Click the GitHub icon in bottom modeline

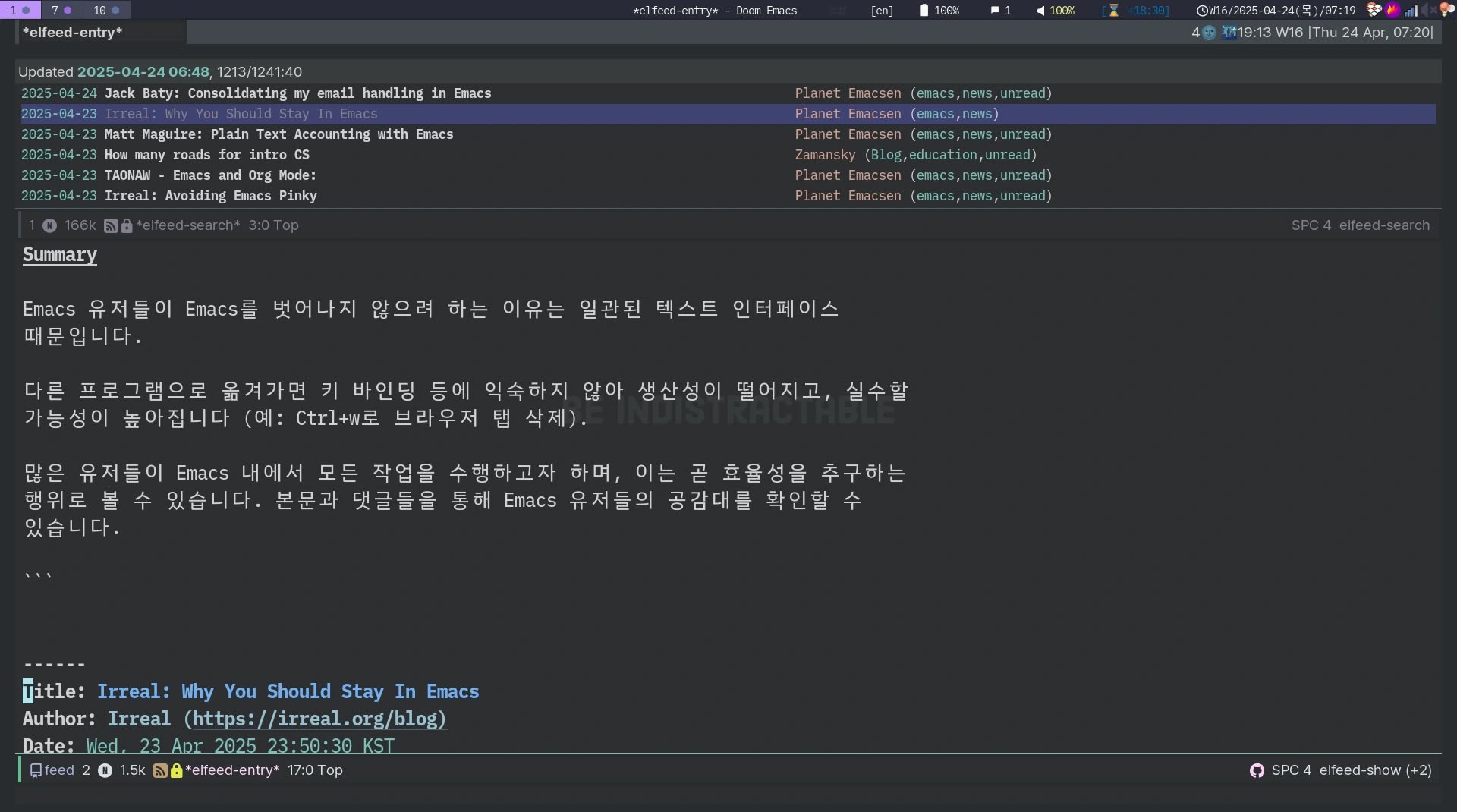(x=1257, y=770)
